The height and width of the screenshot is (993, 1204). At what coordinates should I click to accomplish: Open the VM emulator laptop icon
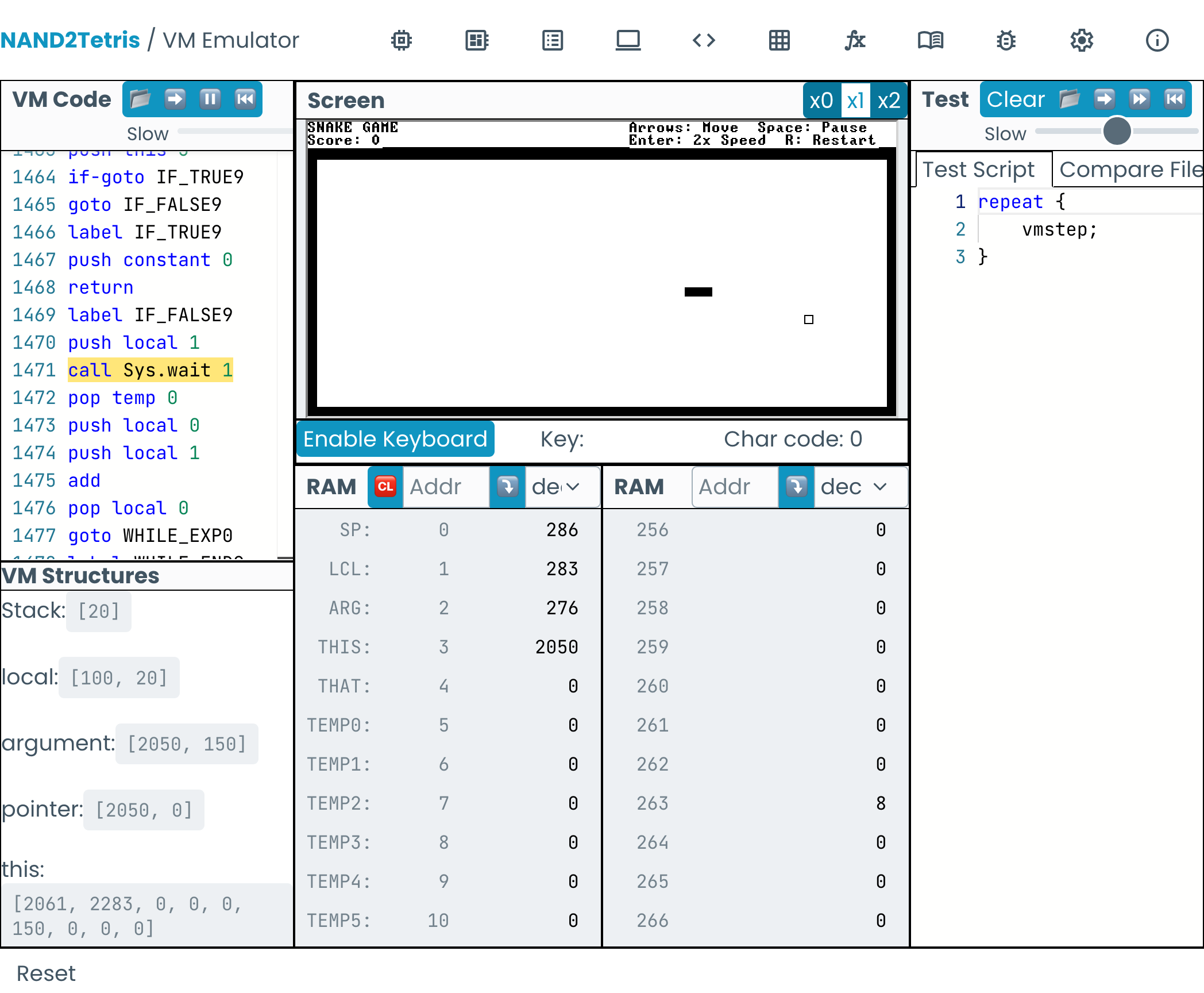coord(628,40)
